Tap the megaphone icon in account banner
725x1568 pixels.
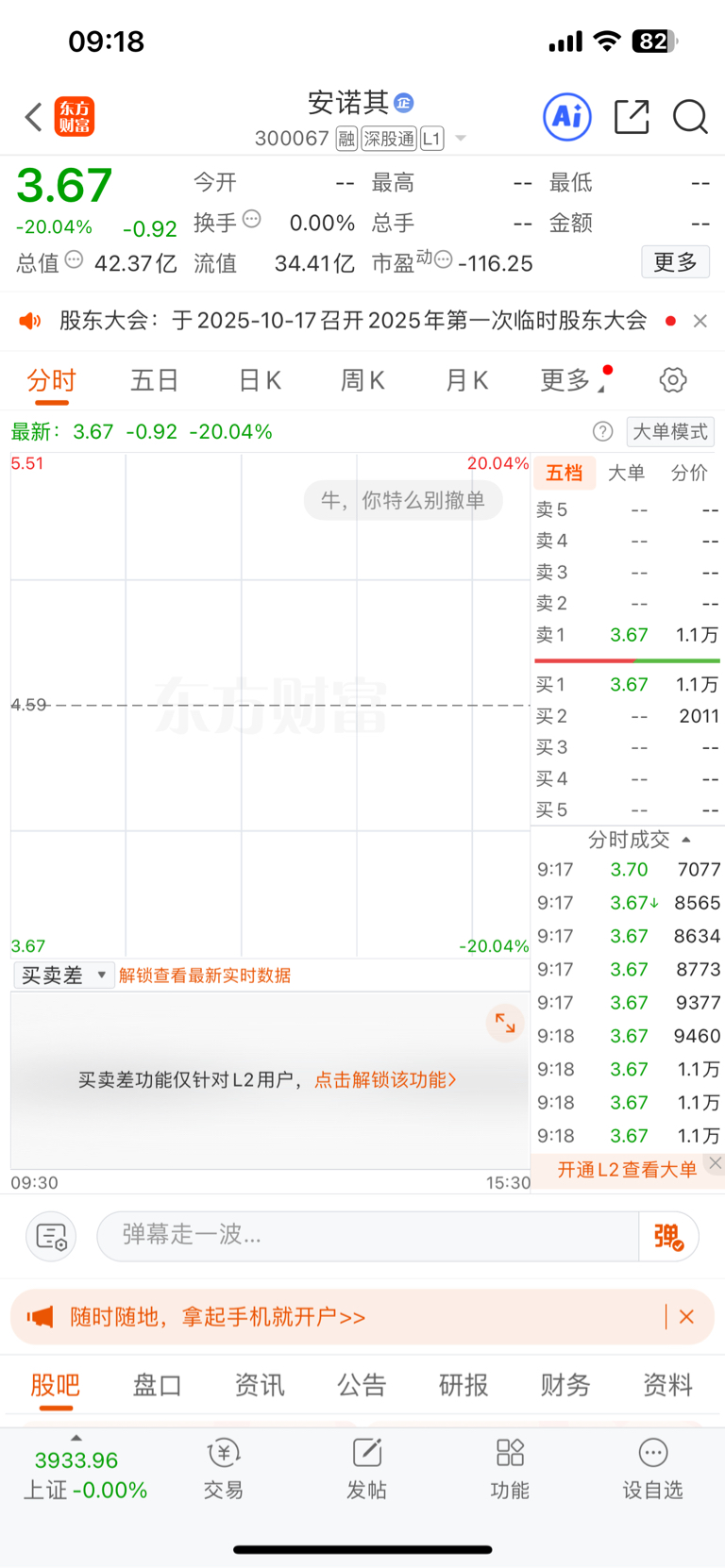pos(40,1316)
